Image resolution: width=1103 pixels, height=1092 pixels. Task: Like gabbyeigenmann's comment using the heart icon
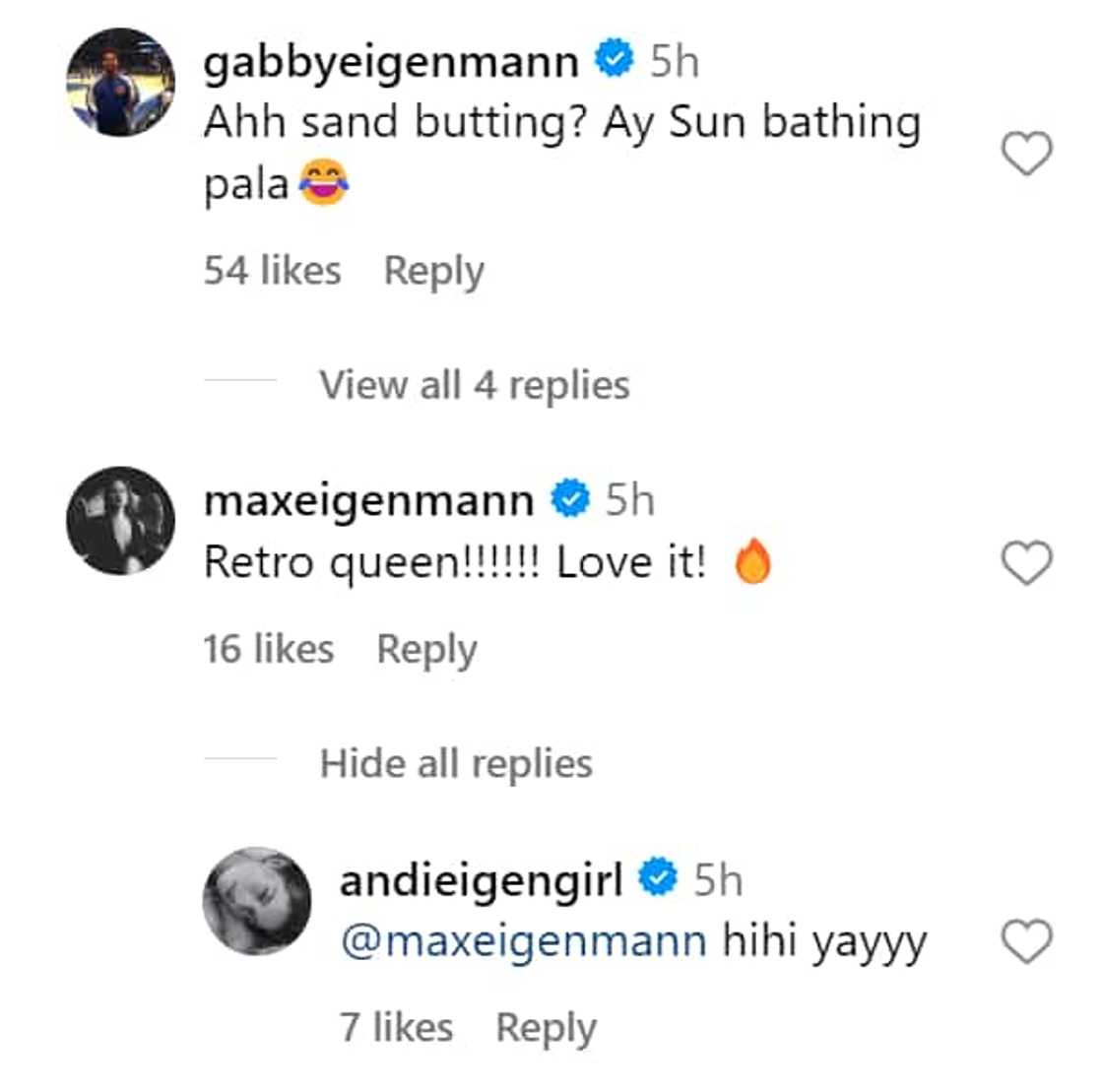tap(1024, 153)
